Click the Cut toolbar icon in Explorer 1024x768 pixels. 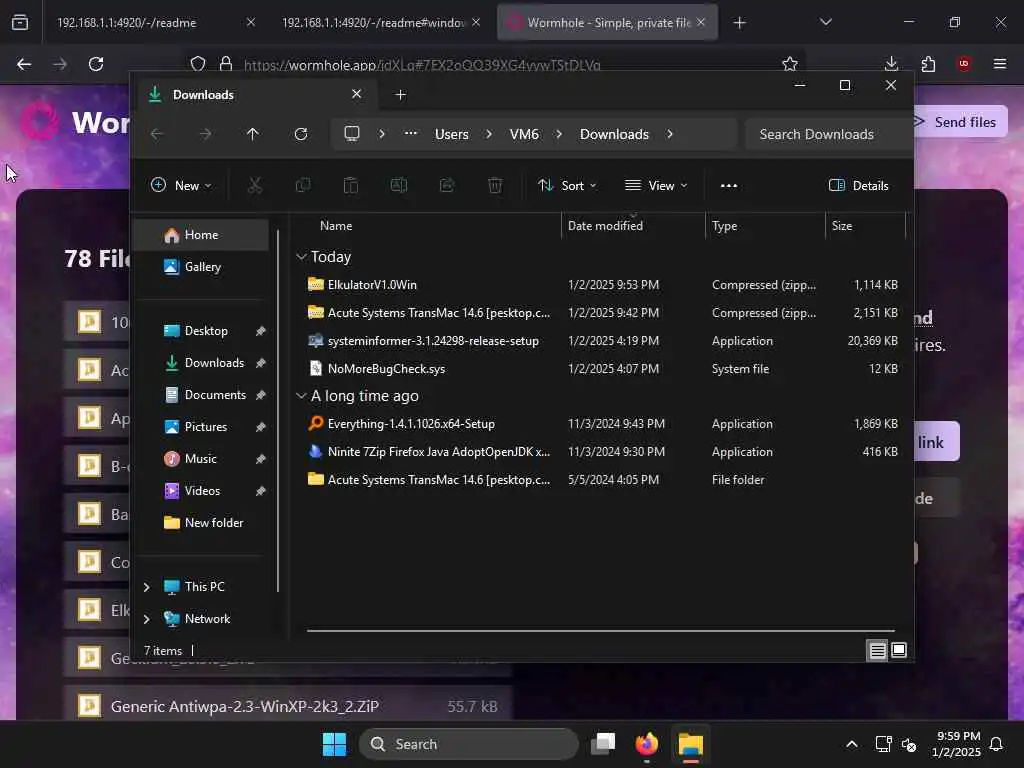[255, 185]
